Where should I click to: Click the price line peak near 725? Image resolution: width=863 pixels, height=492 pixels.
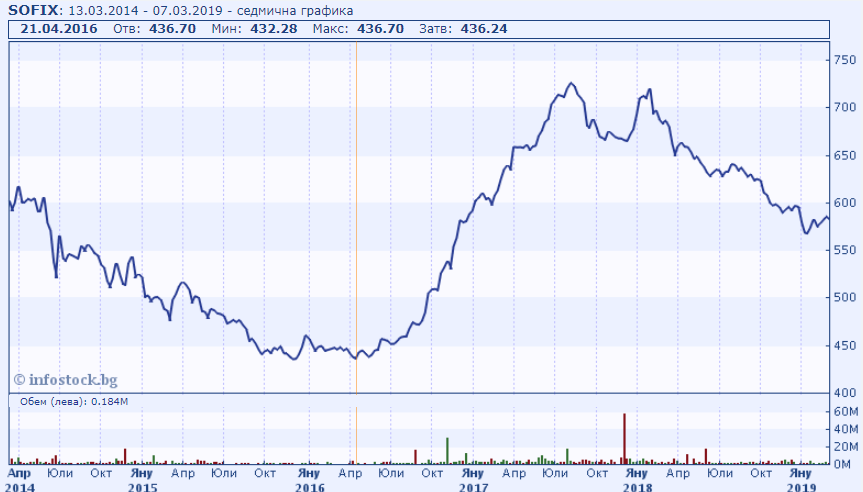click(571, 84)
